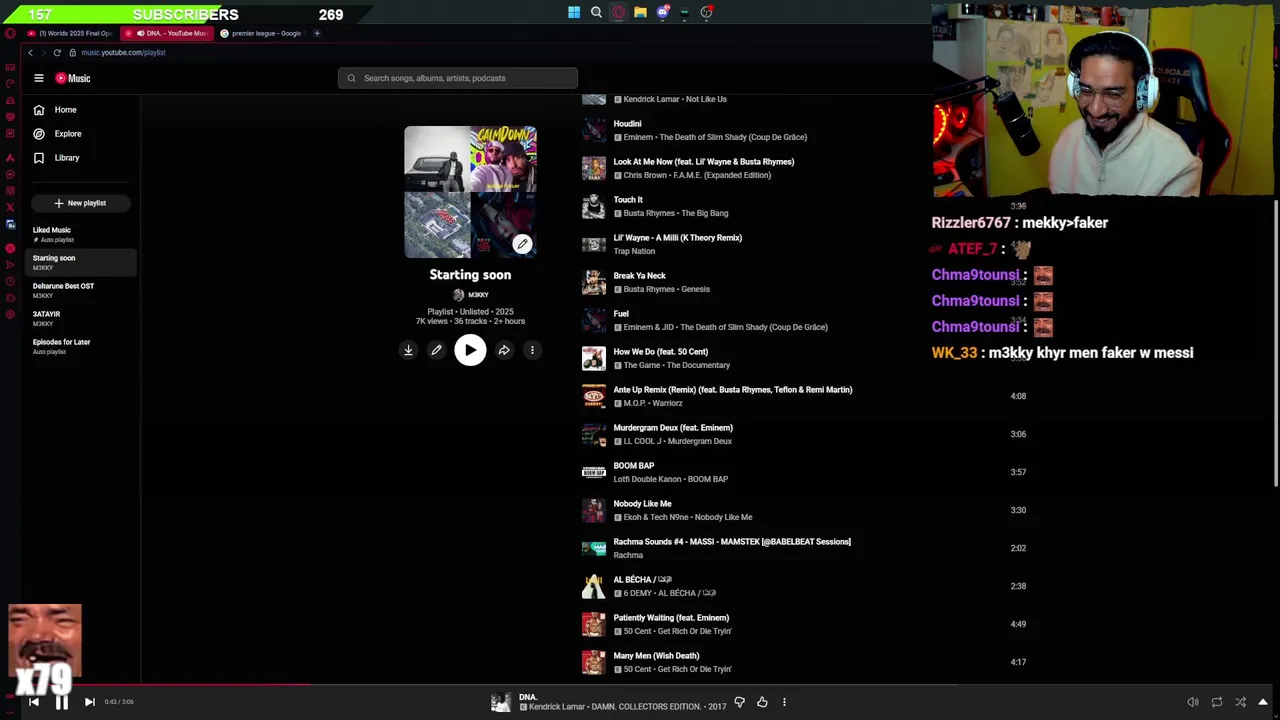Open Discord from taskbar
This screenshot has width=1280, height=720.
(662, 12)
